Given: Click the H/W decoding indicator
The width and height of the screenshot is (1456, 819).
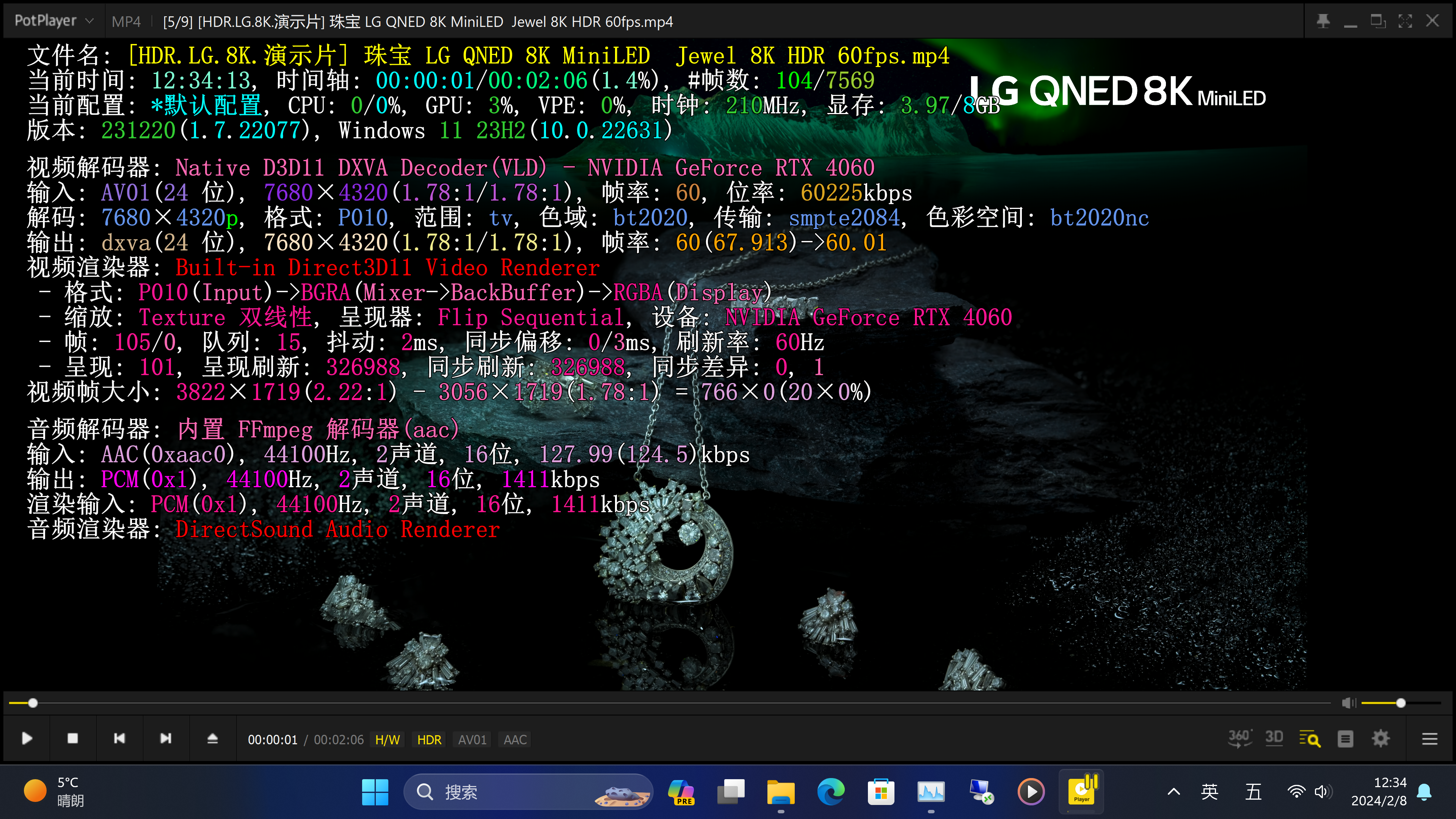Looking at the screenshot, I should point(387,740).
